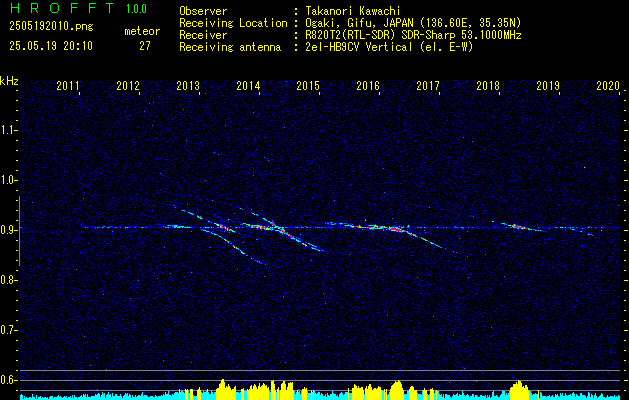Click the 0.6 kHz frequency label
This screenshot has width=629, height=400.
pyautogui.click(x=9, y=380)
